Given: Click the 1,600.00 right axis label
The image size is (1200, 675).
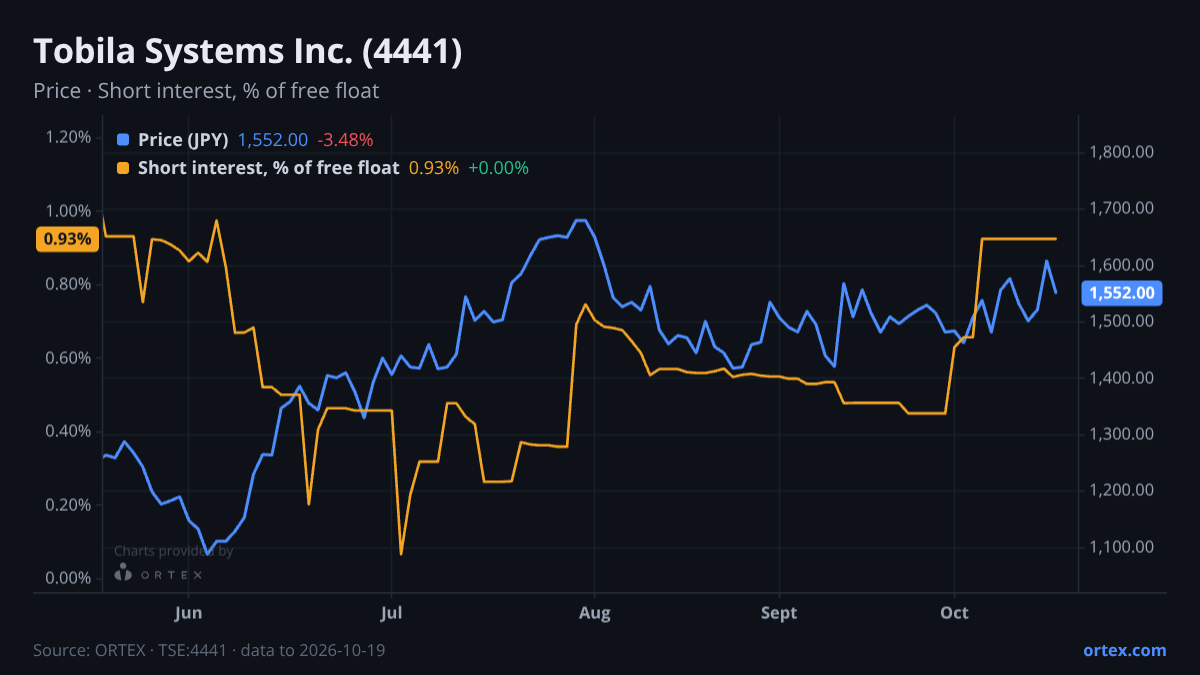Looking at the screenshot, I should 1122,265.
